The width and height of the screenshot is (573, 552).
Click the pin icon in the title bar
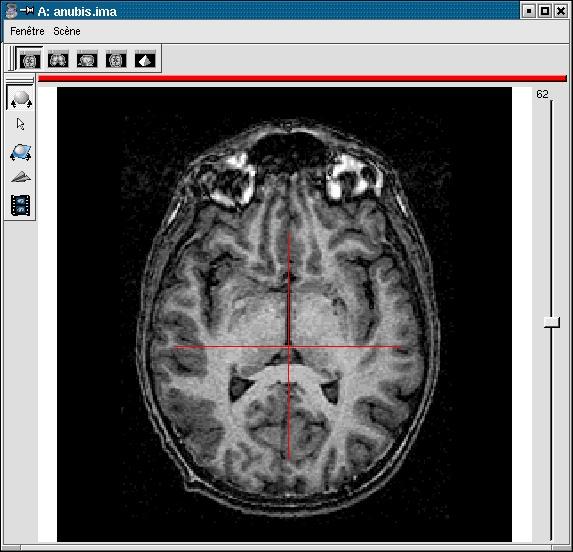click(x=26, y=11)
